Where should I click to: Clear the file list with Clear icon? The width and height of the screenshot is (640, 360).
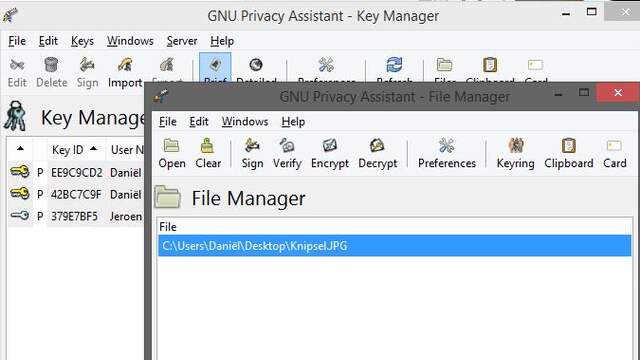208,153
